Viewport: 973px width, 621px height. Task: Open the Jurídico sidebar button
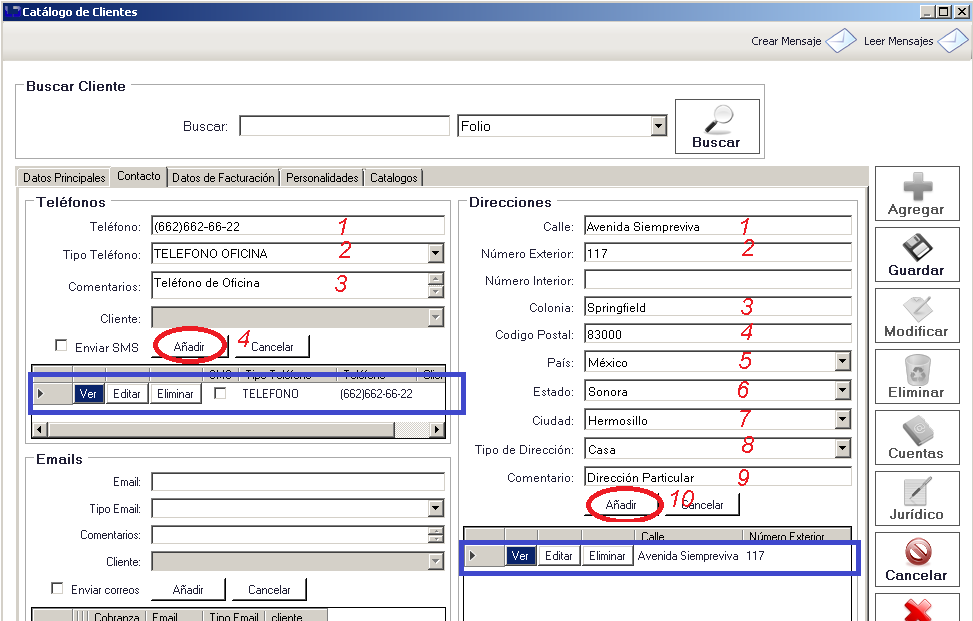coord(917,498)
